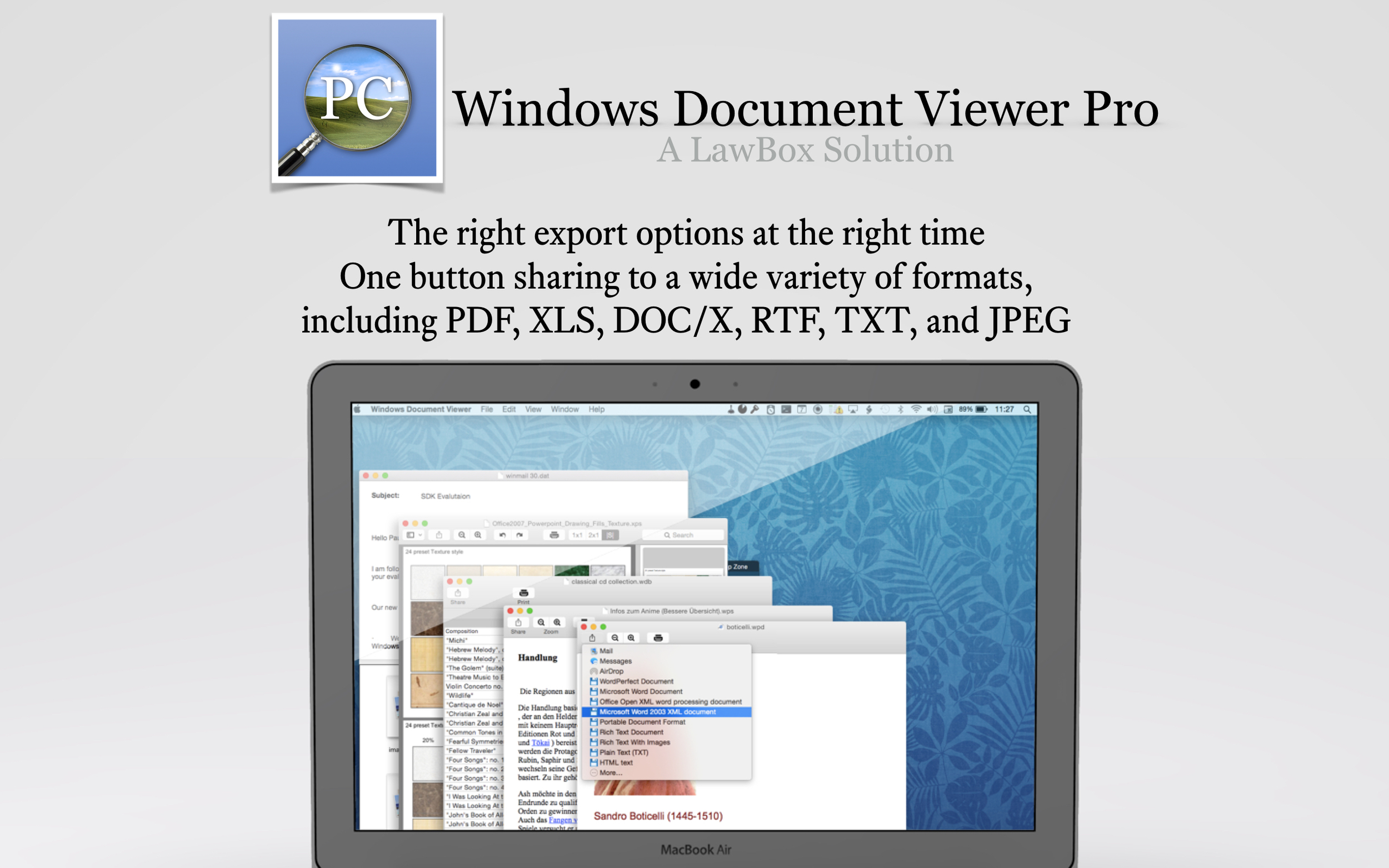Zoom in within the Infos zum Anime window

[x=557, y=623]
